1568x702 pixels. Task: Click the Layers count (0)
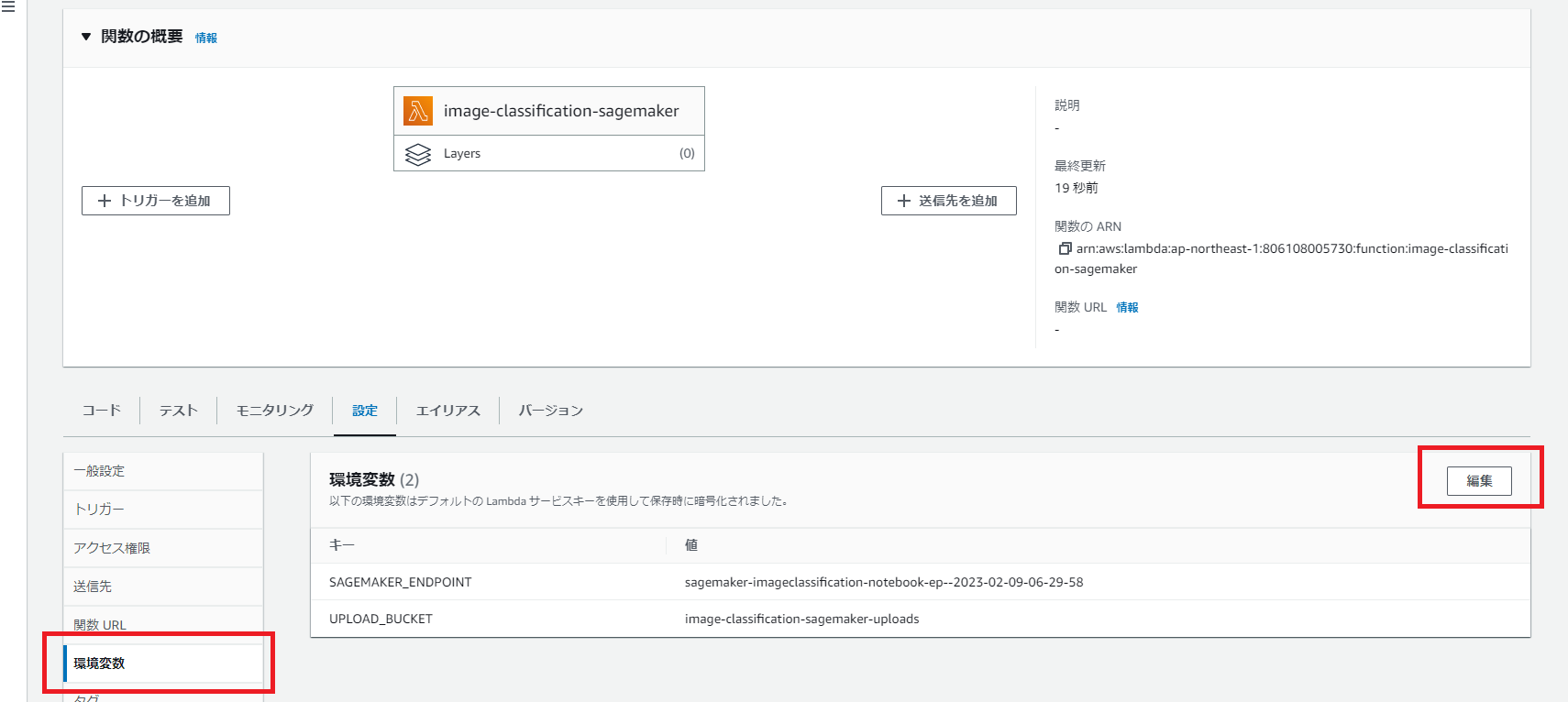687,153
